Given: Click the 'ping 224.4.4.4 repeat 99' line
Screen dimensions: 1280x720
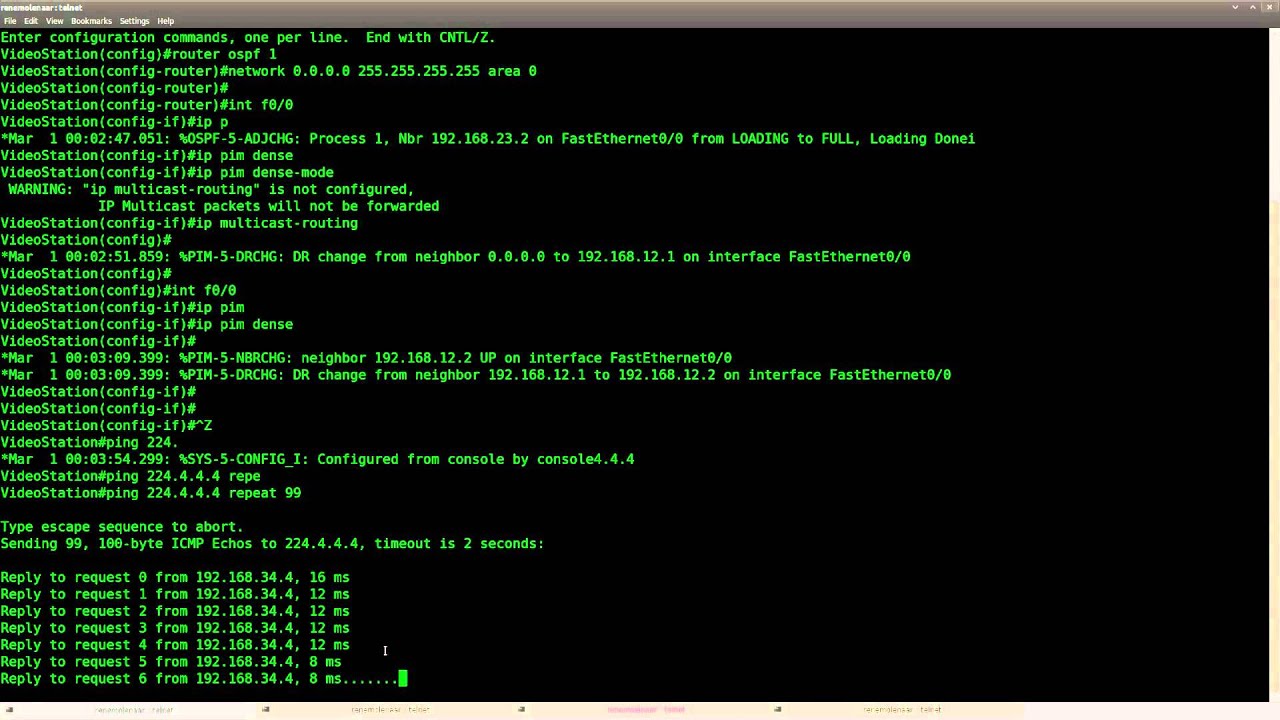Looking at the screenshot, I should coord(150,493).
